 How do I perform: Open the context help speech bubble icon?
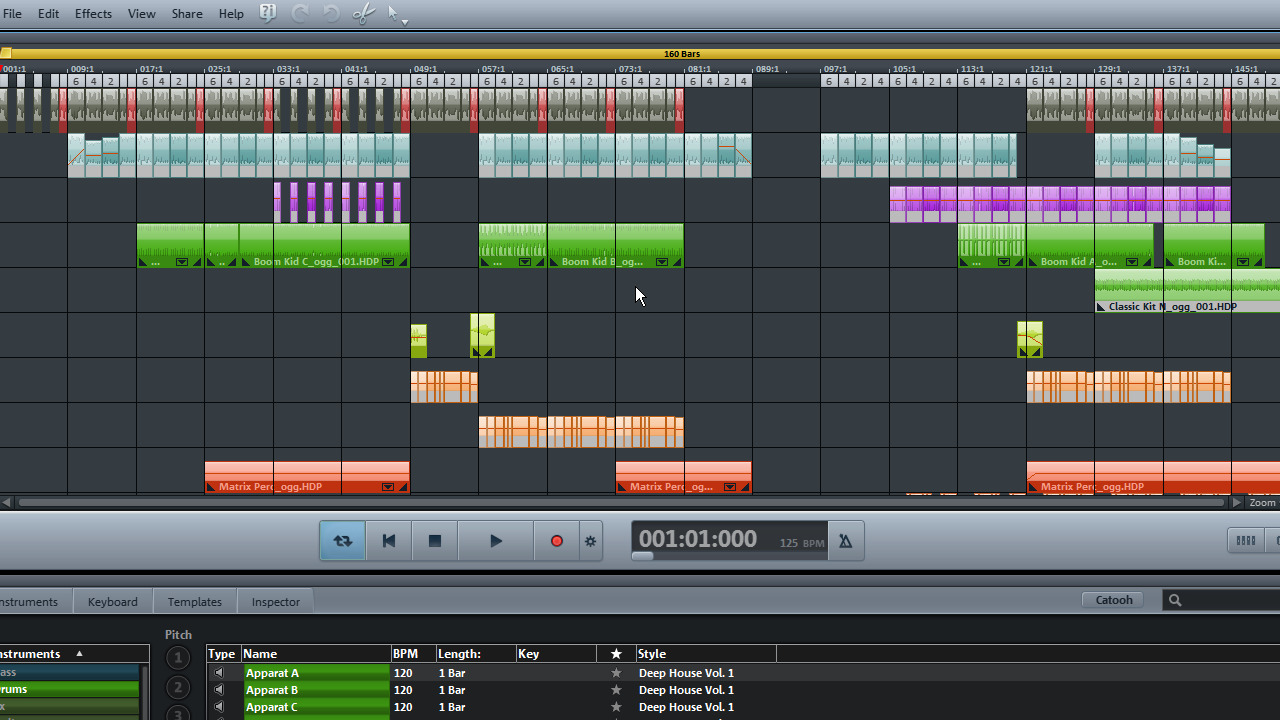point(268,13)
